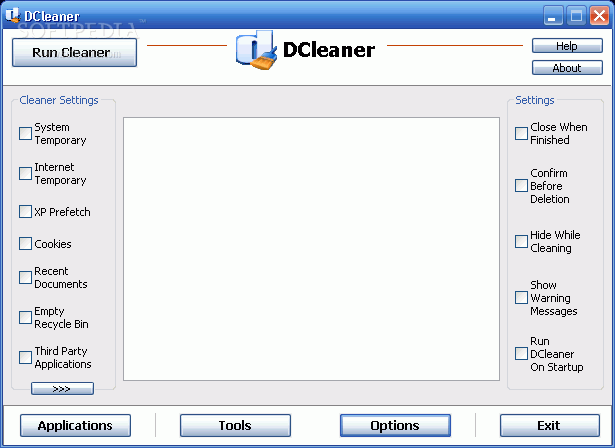615x448 pixels.
Task: Click the Run Cleaner button
Action: coord(75,53)
